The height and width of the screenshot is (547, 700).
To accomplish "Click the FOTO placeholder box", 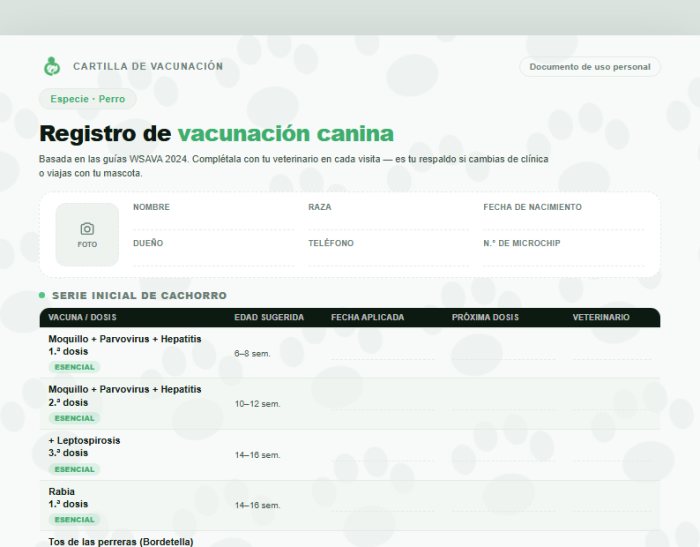I will 87,234.
